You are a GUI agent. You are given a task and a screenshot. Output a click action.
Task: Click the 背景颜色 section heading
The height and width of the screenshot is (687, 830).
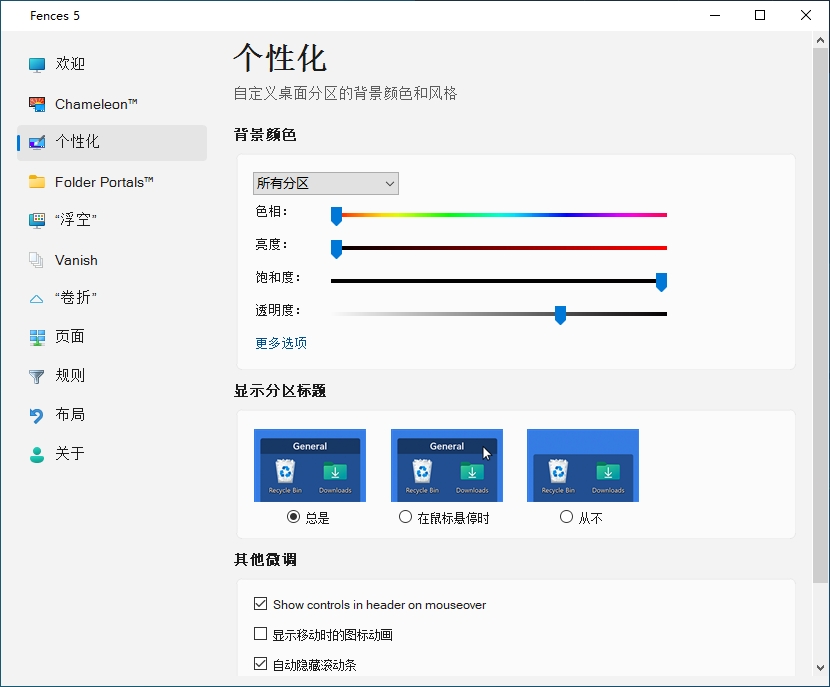tap(265, 135)
